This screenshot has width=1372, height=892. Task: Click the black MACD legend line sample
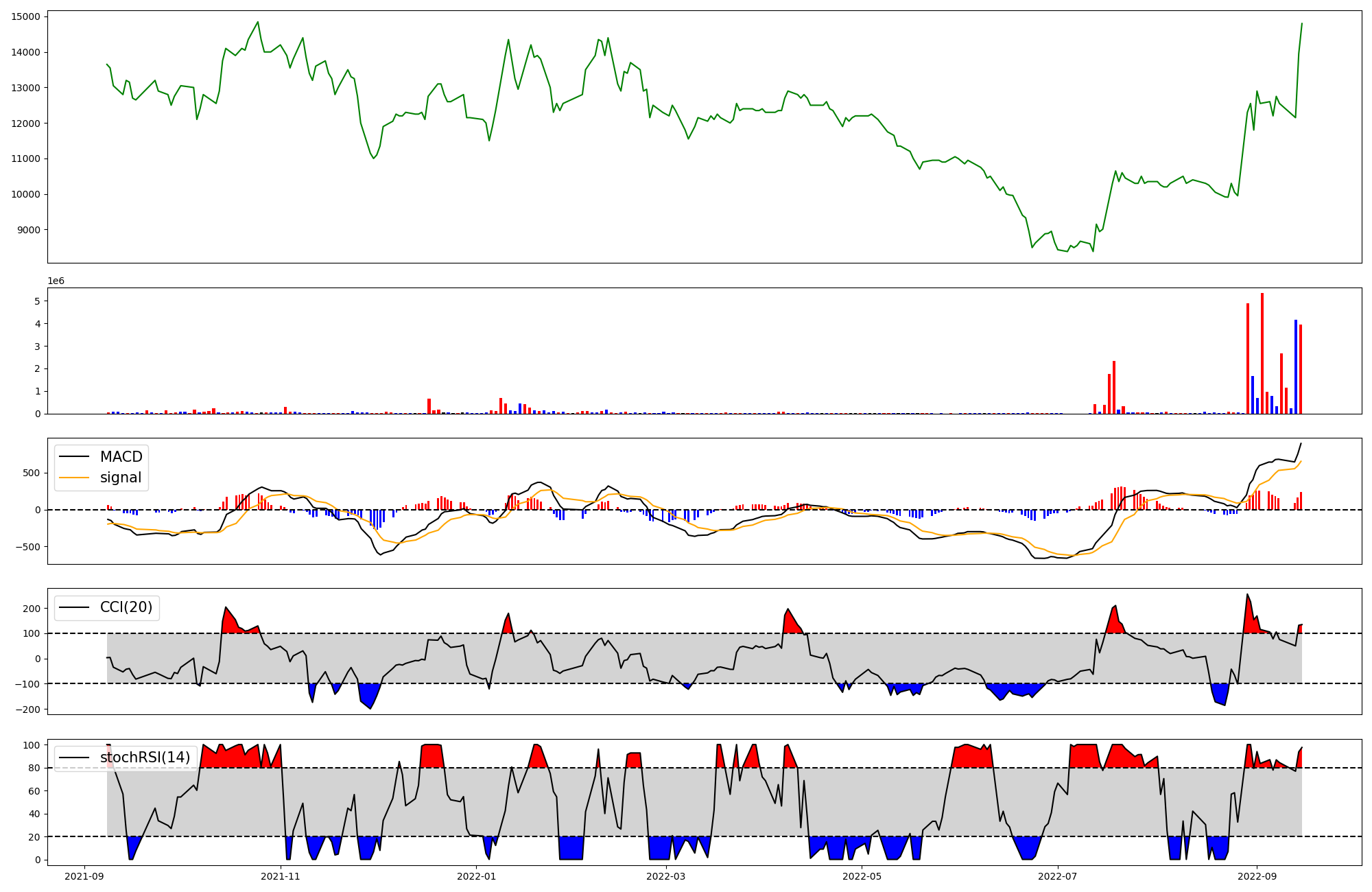click(74, 457)
